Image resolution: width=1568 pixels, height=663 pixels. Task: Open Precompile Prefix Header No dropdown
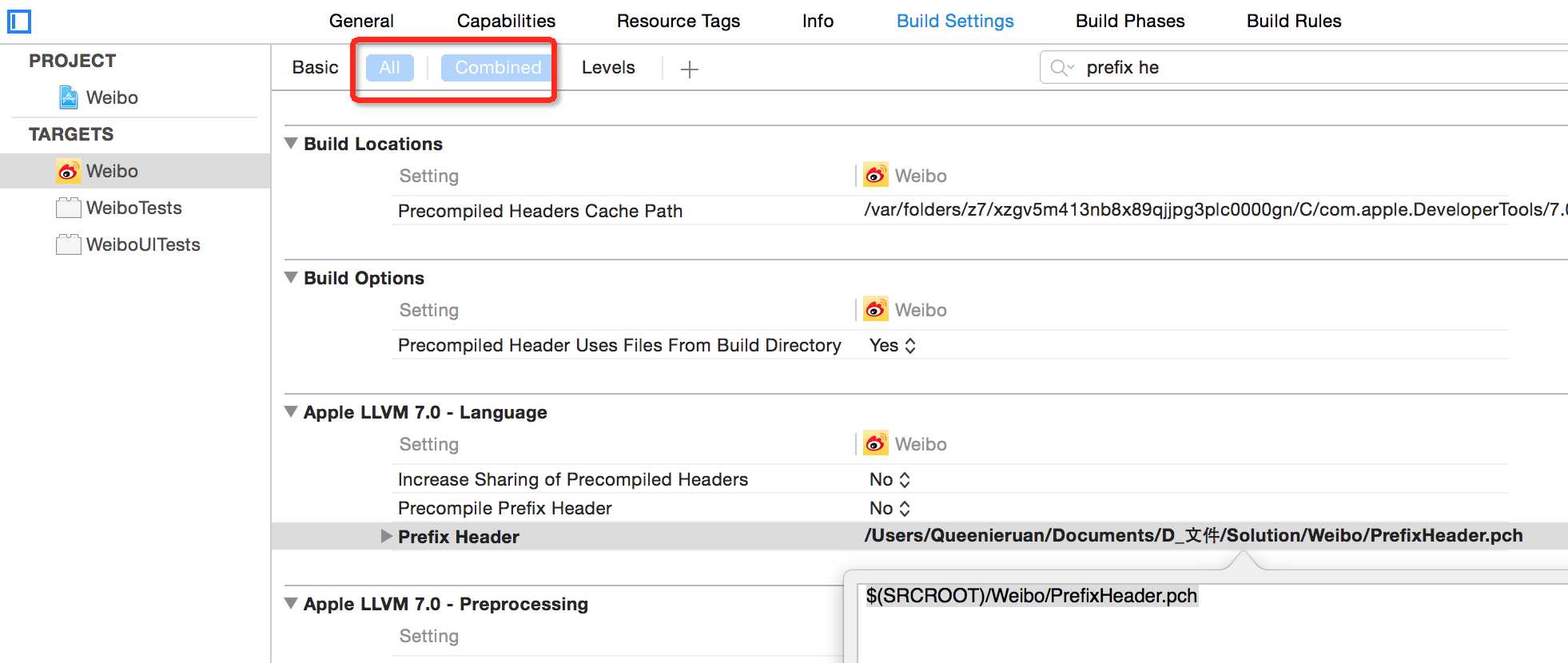pyautogui.click(x=890, y=509)
